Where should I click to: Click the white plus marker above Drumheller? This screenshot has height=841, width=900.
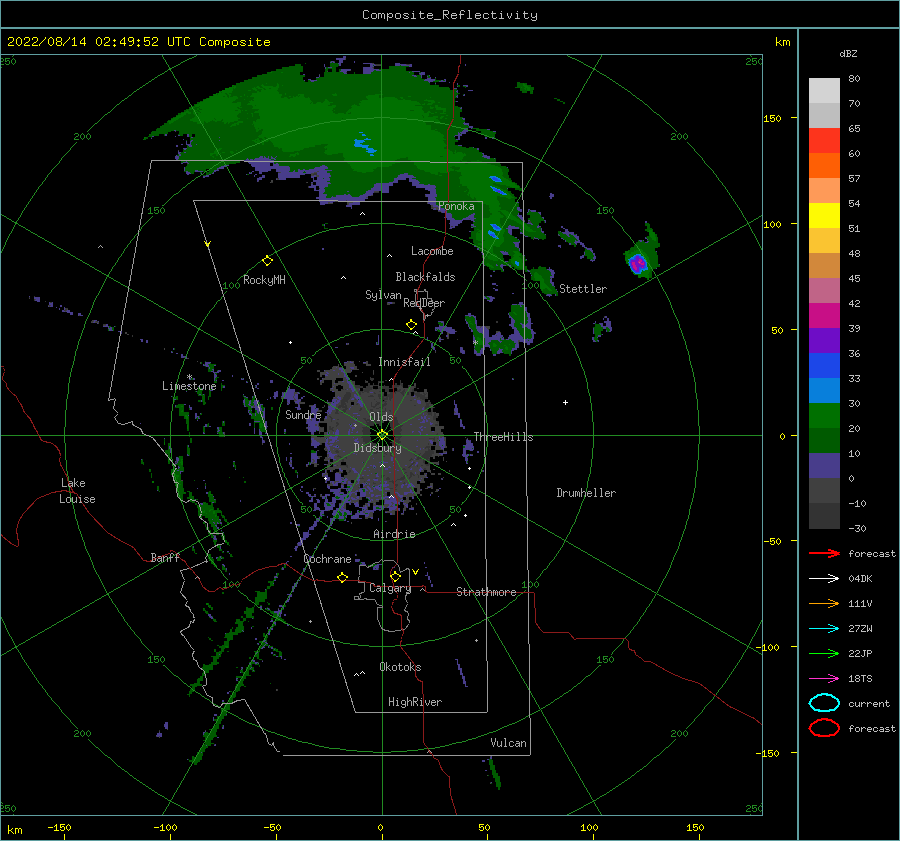click(x=565, y=402)
